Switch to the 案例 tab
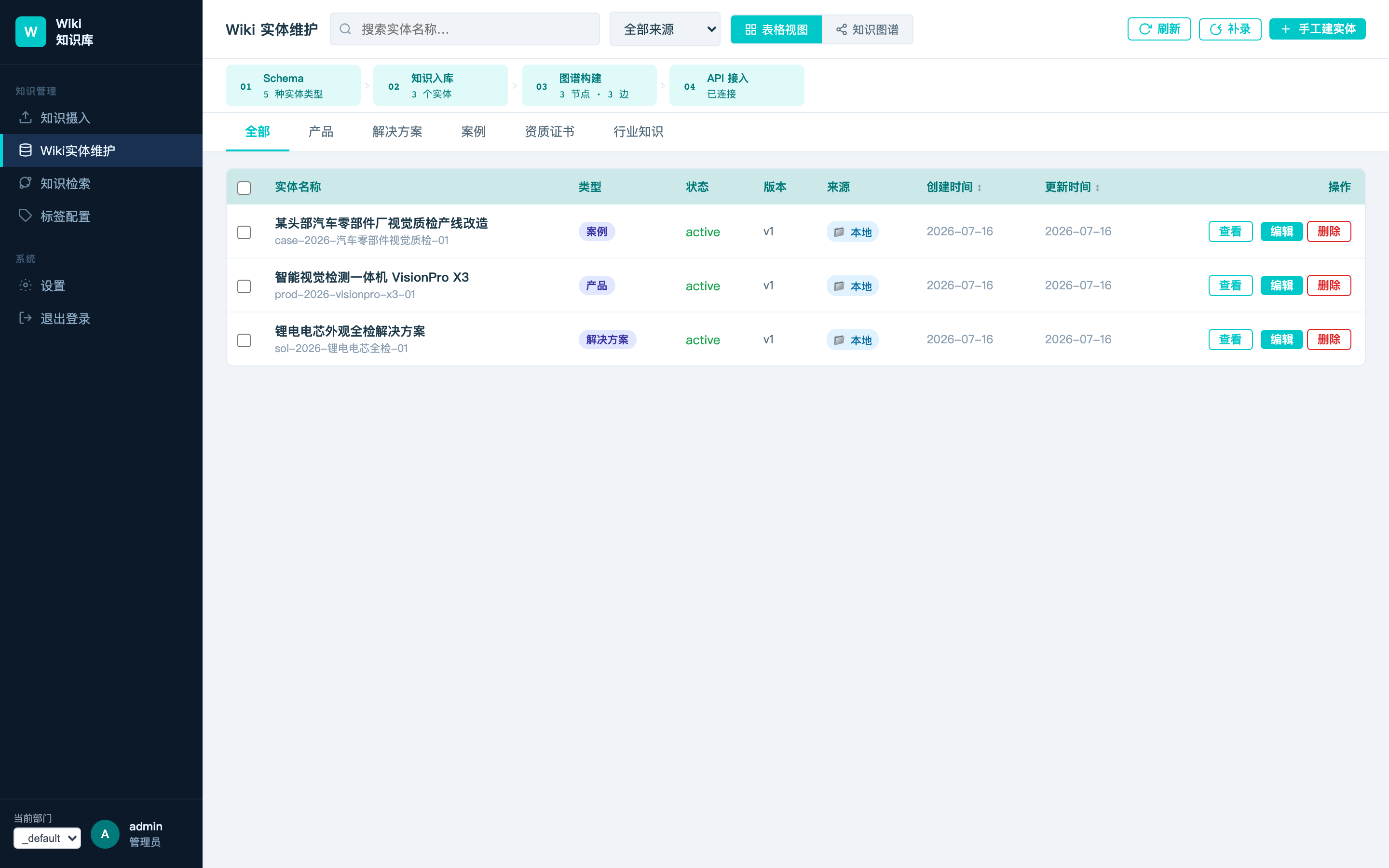 click(474, 132)
